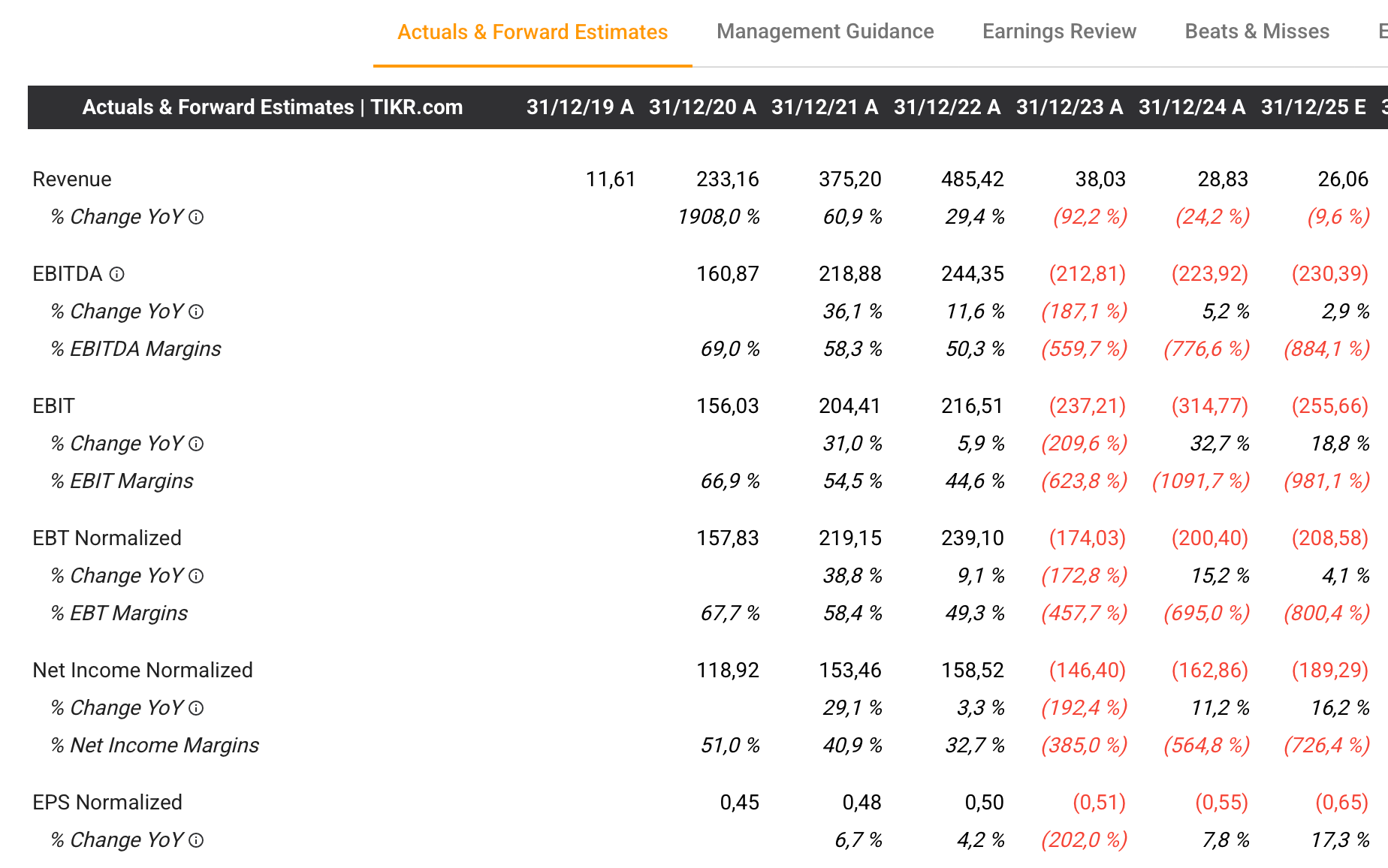Select the 31/12/19 A column header
The height and width of the screenshot is (868, 1388).
pos(580,107)
